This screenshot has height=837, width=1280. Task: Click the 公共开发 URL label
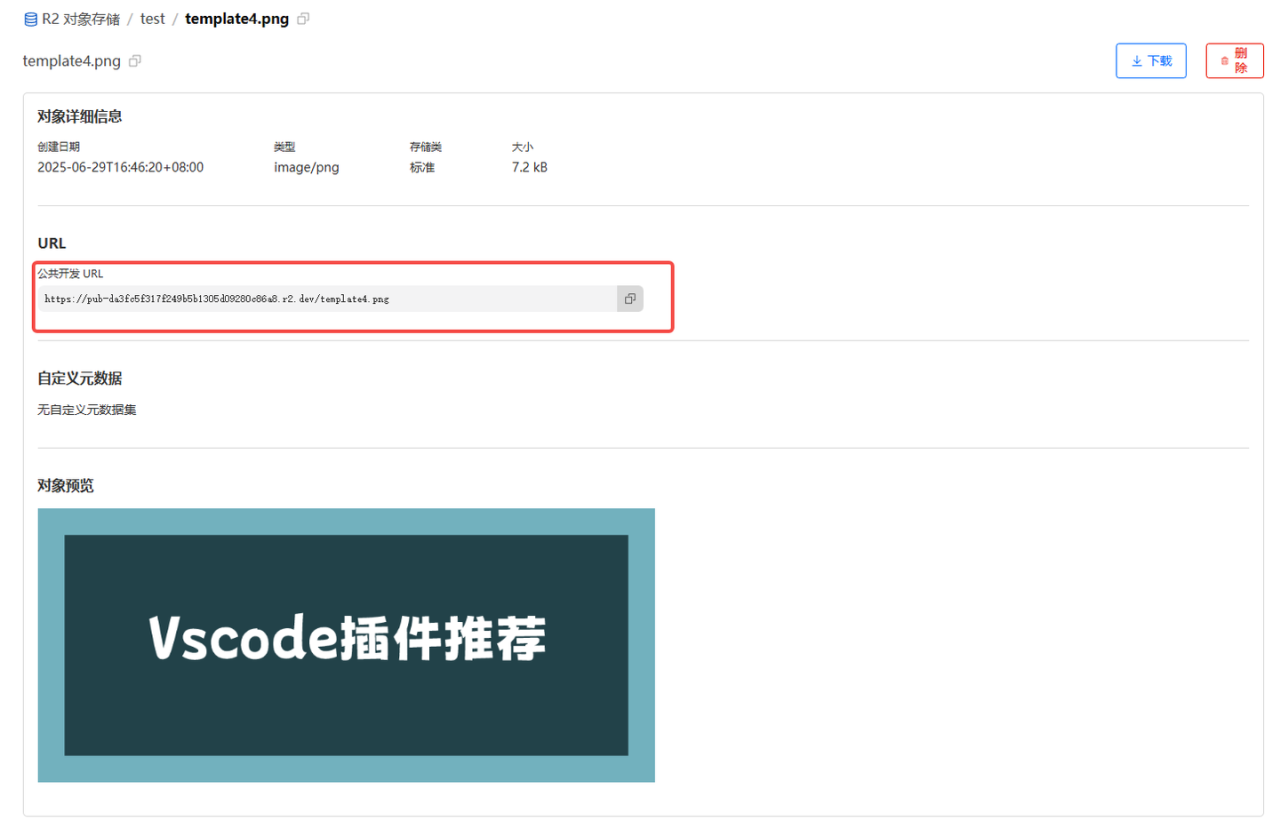[70, 273]
